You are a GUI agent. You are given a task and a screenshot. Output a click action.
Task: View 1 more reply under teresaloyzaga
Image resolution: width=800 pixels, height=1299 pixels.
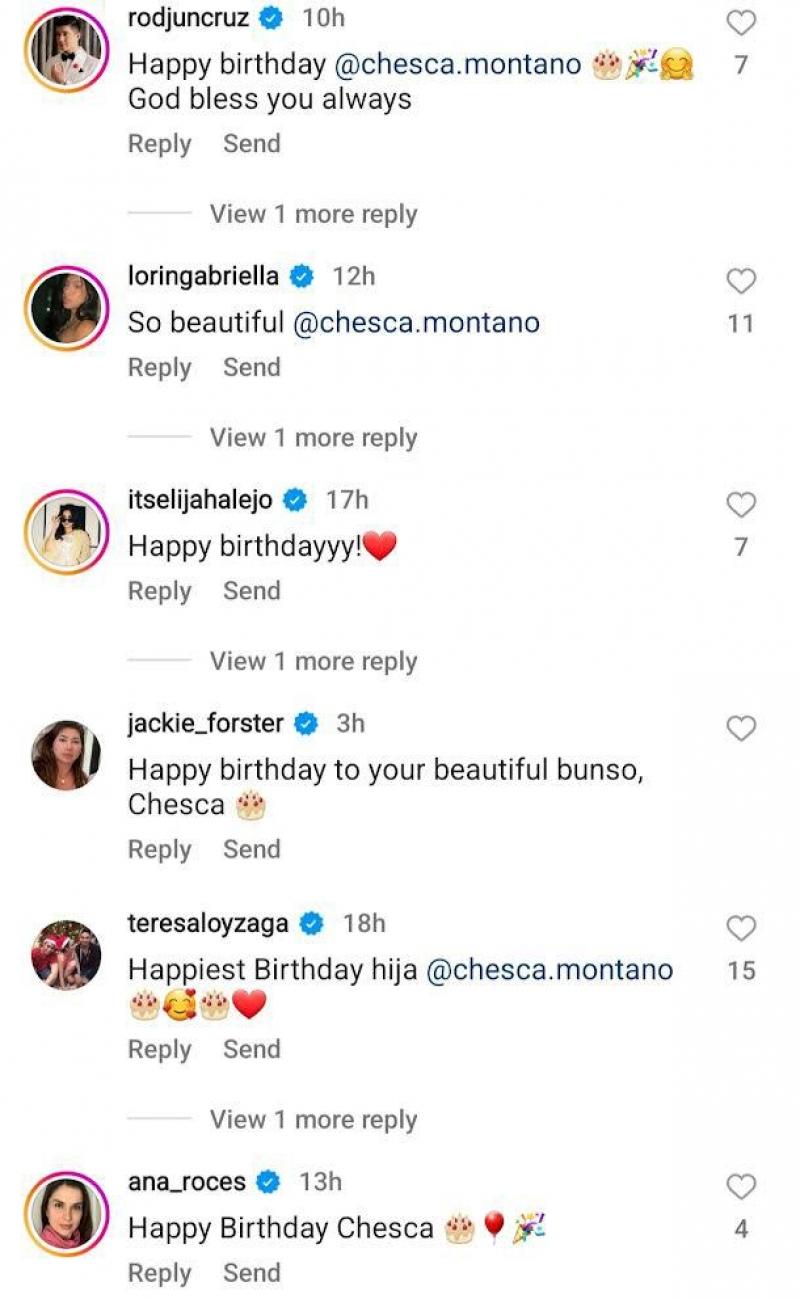coord(313,1120)
